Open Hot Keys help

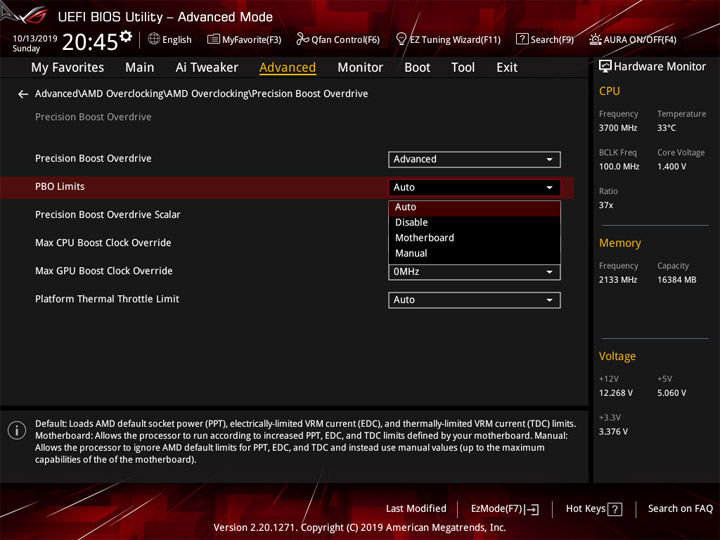pyautogui.click(x=594, y=509)
